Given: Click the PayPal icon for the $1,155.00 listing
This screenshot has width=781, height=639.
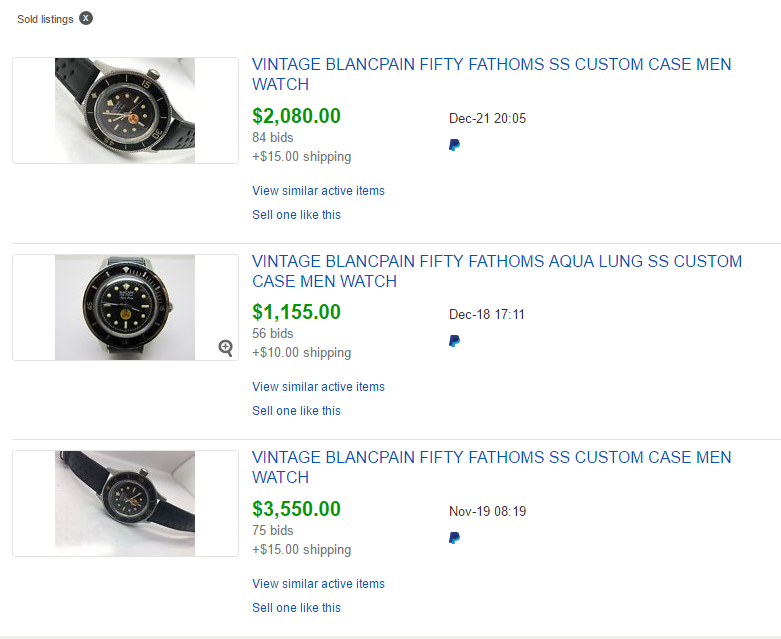Looking at the screenshot, I should (x=455, y=341).
